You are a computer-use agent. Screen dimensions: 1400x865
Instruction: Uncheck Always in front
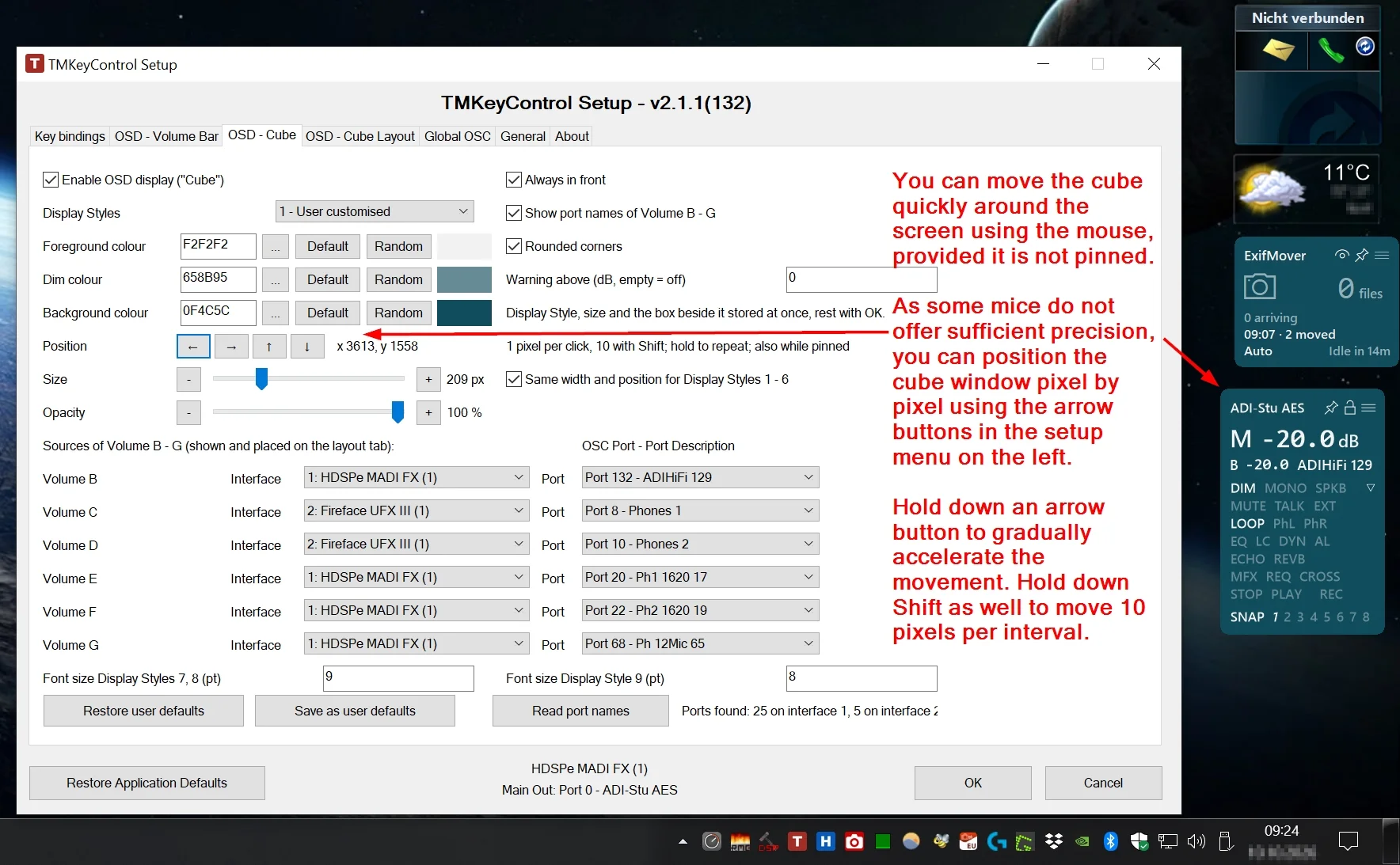click(514, 180)
